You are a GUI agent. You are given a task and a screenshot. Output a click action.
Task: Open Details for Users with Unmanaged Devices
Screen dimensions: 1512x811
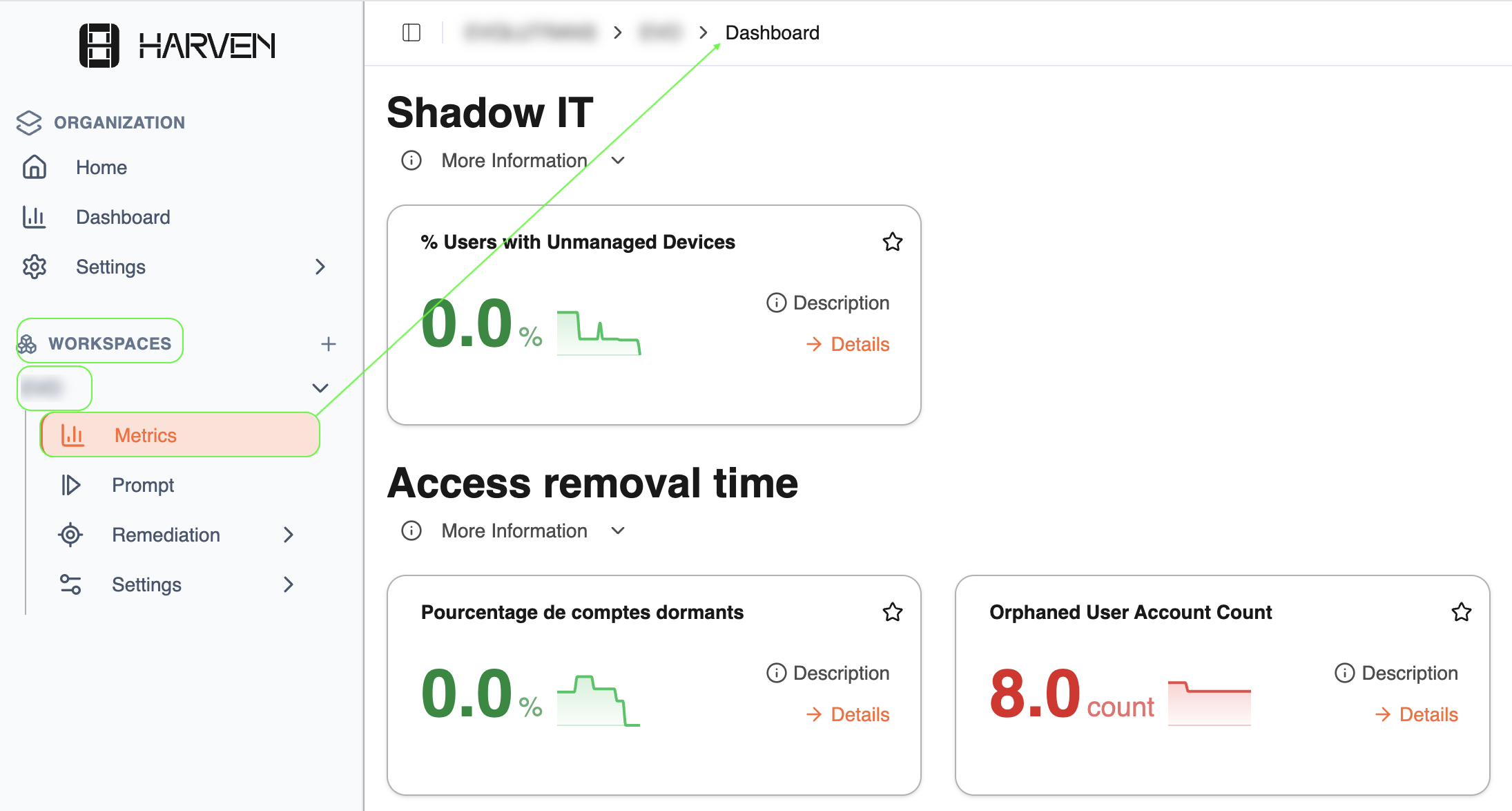coord(848,344)
